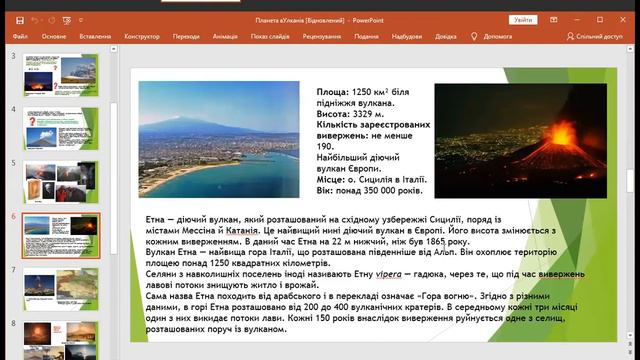Switch to the Основне tab
The width and height of the screenshot is (640, 360).
(x=54, y=36)
